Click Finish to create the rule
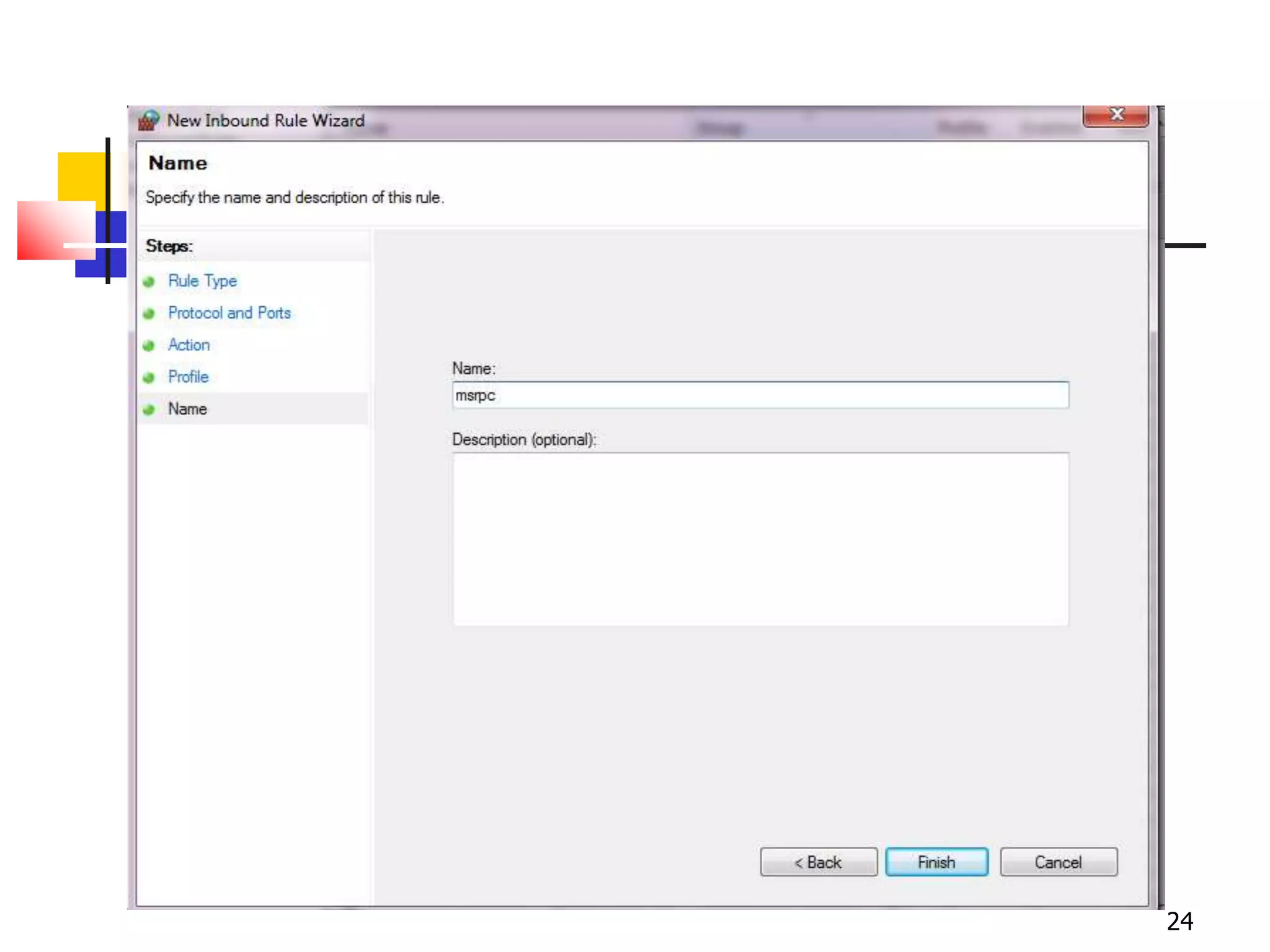 coord(936,862)
